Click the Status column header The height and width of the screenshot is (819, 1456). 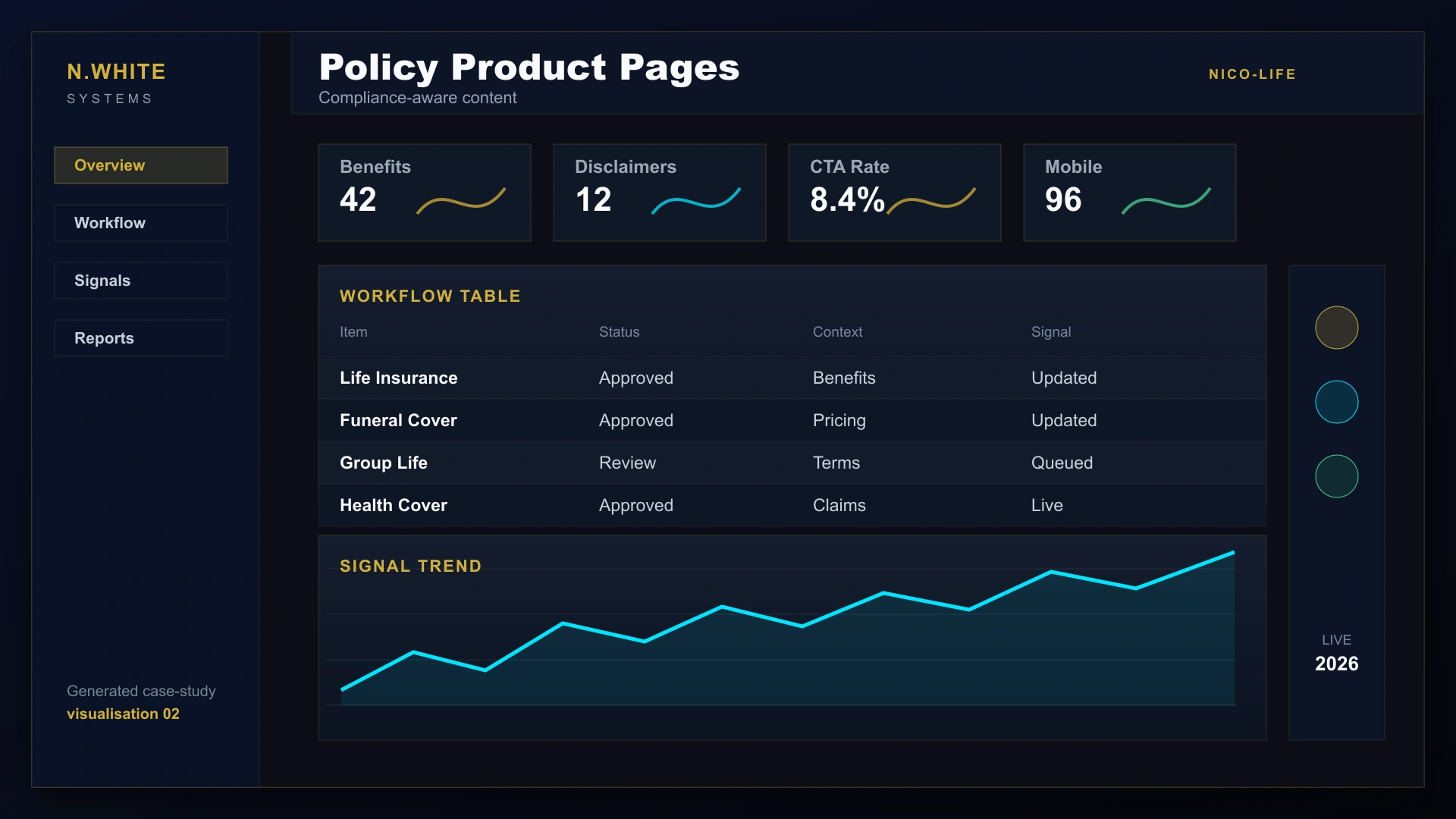(x=620, y=332)
